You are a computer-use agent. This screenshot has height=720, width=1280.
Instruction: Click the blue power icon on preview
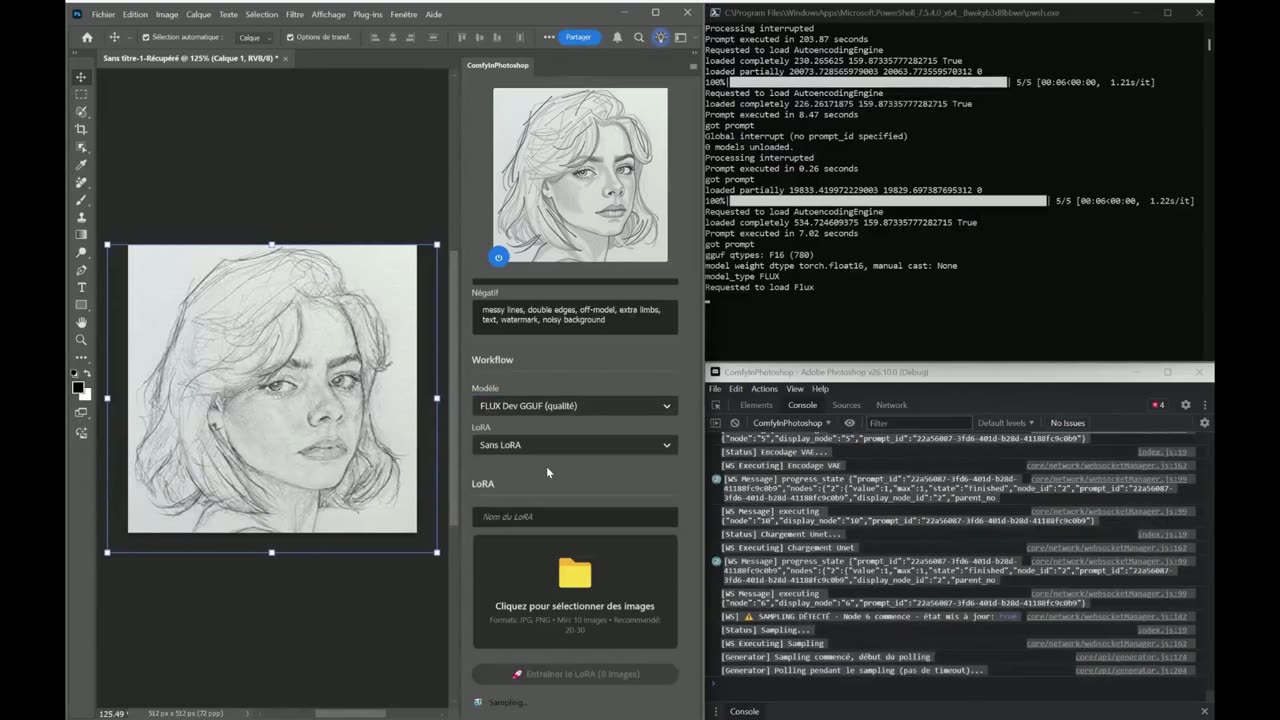tap(498, 257)
